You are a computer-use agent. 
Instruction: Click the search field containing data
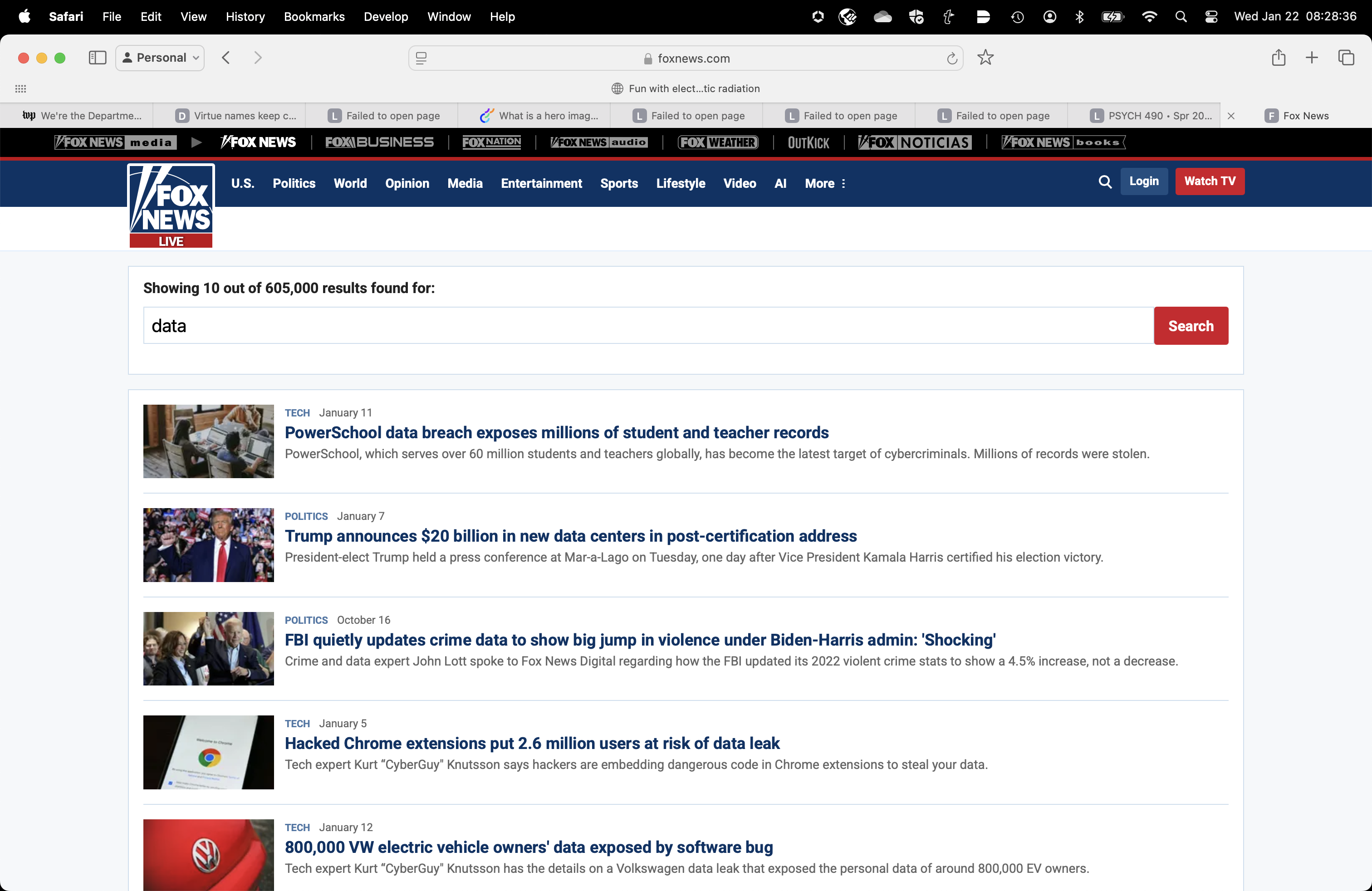[x=648, y=326]
